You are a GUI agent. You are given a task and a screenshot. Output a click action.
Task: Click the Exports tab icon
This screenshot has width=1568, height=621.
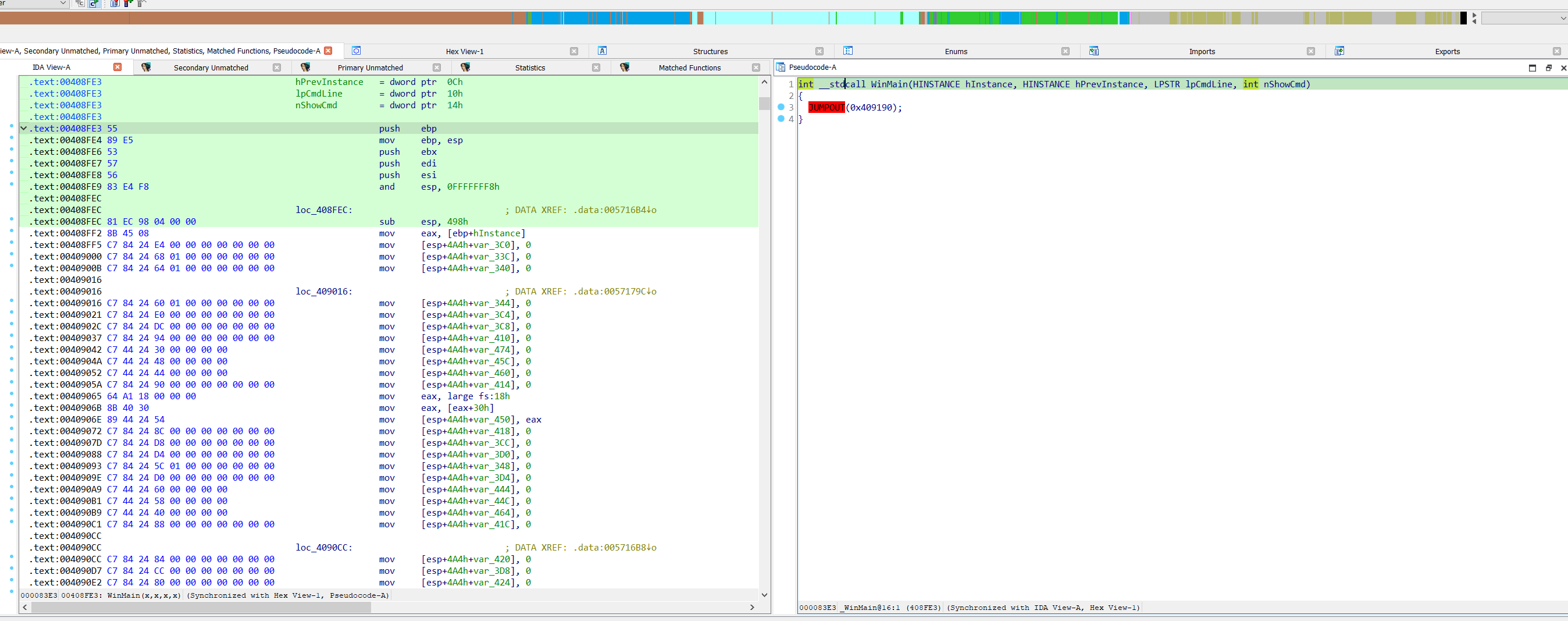coord(1339,51)
